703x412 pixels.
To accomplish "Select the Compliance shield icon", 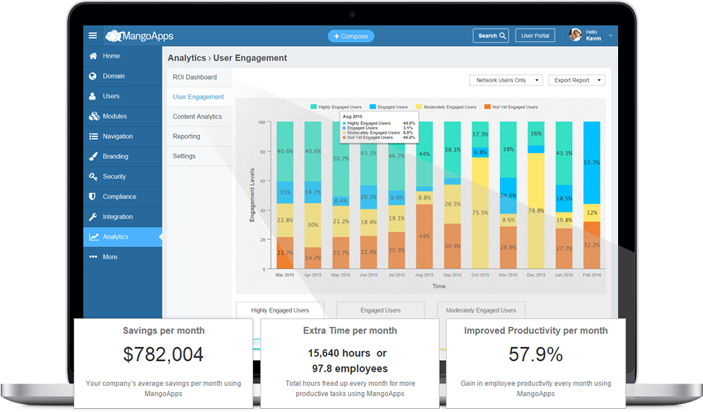I will [x=92, y=196].
